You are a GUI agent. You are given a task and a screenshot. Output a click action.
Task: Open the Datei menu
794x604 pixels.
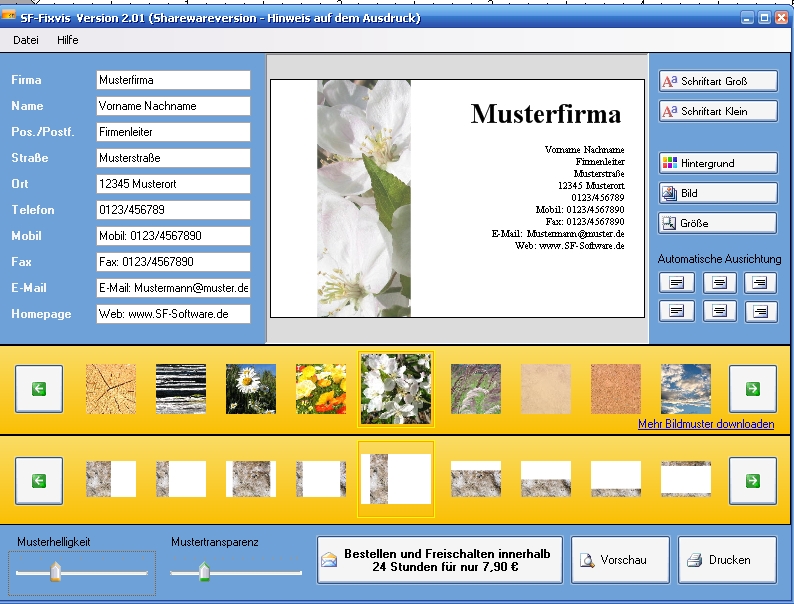click(26, 40)
